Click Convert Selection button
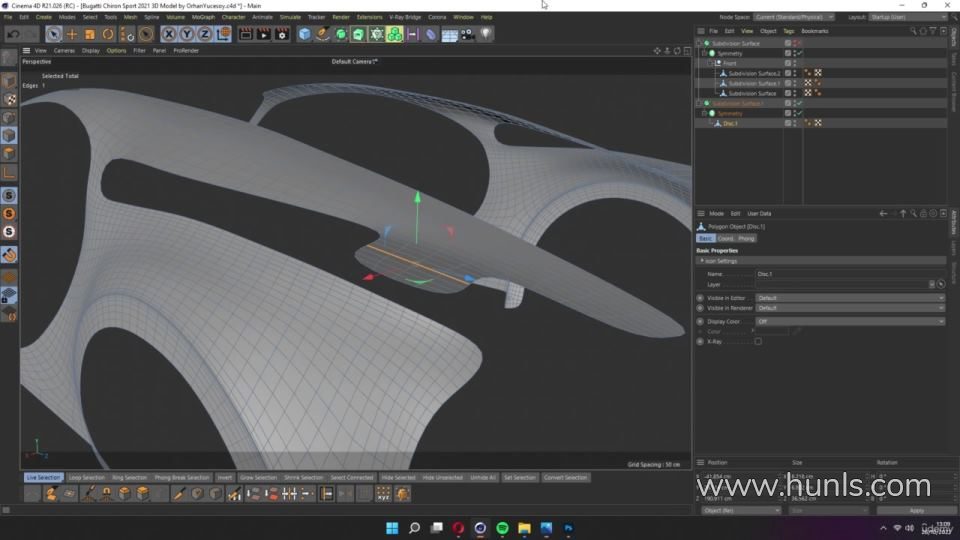 [x=565, y=478]
